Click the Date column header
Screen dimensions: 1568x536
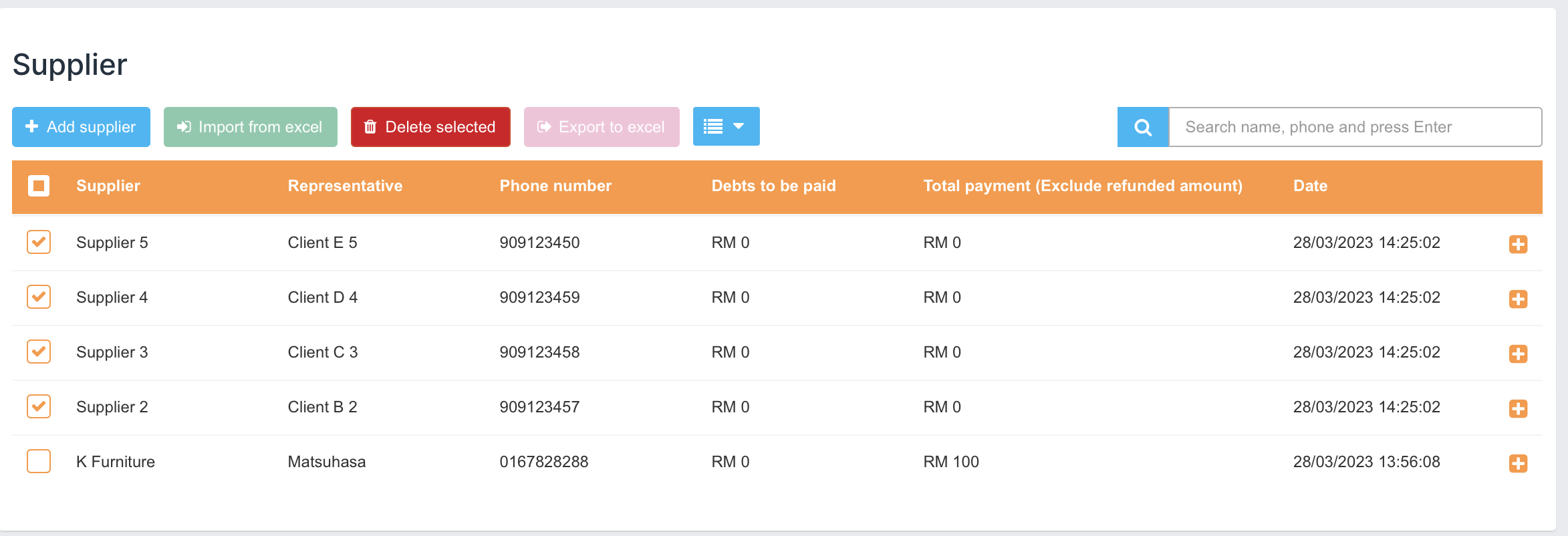pos(1310,186)
